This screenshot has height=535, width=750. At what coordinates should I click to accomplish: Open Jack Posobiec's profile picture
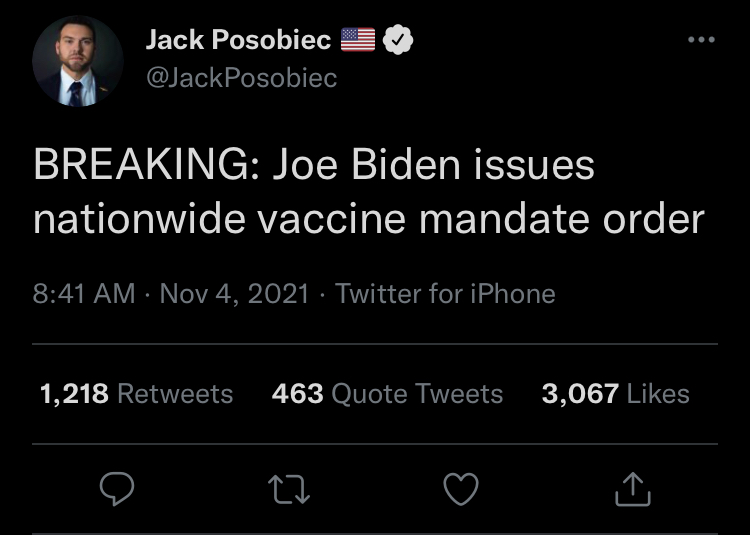coord(78,60)
